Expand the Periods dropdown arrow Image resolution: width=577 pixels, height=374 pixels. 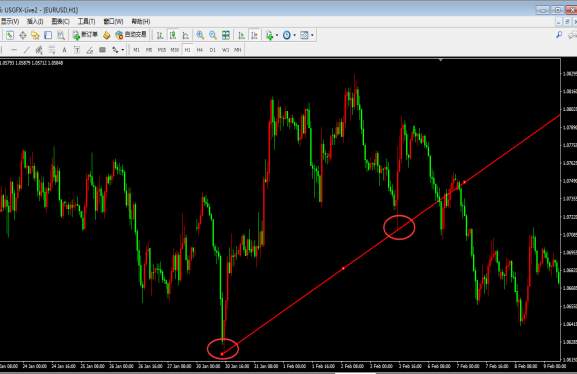click(x=294, y=35)
